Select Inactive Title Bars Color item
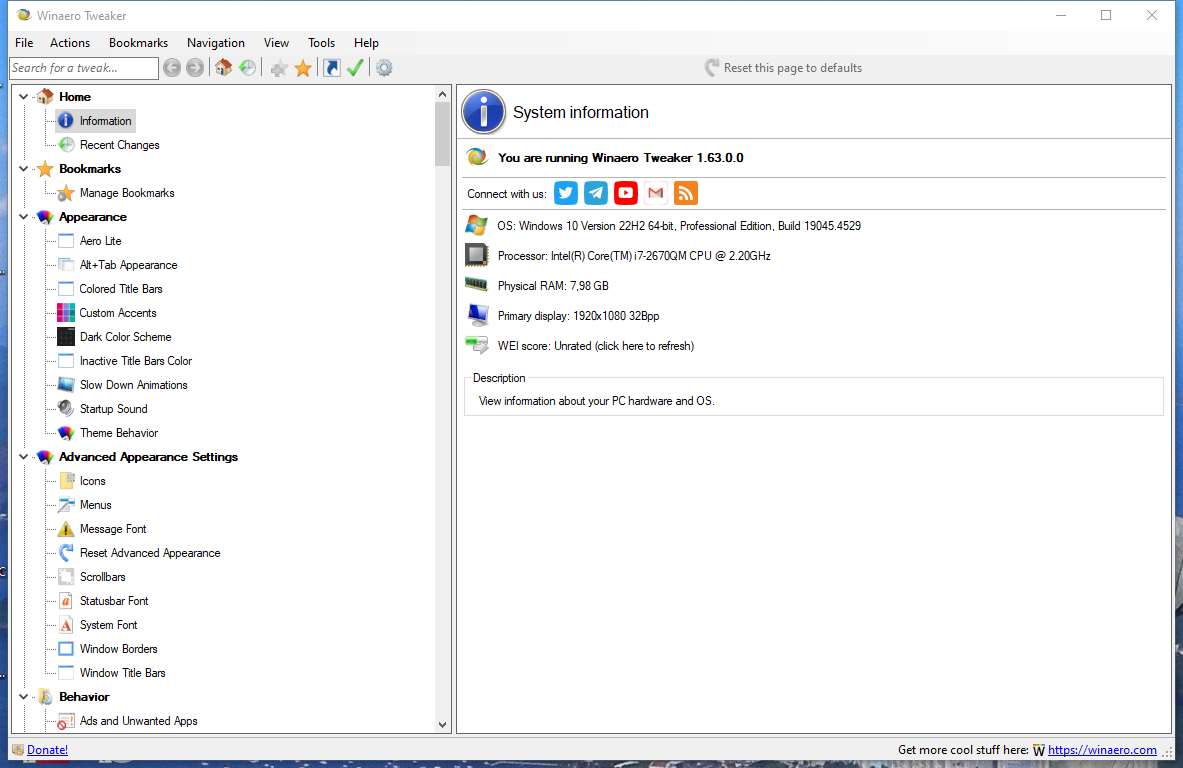1183x768 pixels. [136, 361]
